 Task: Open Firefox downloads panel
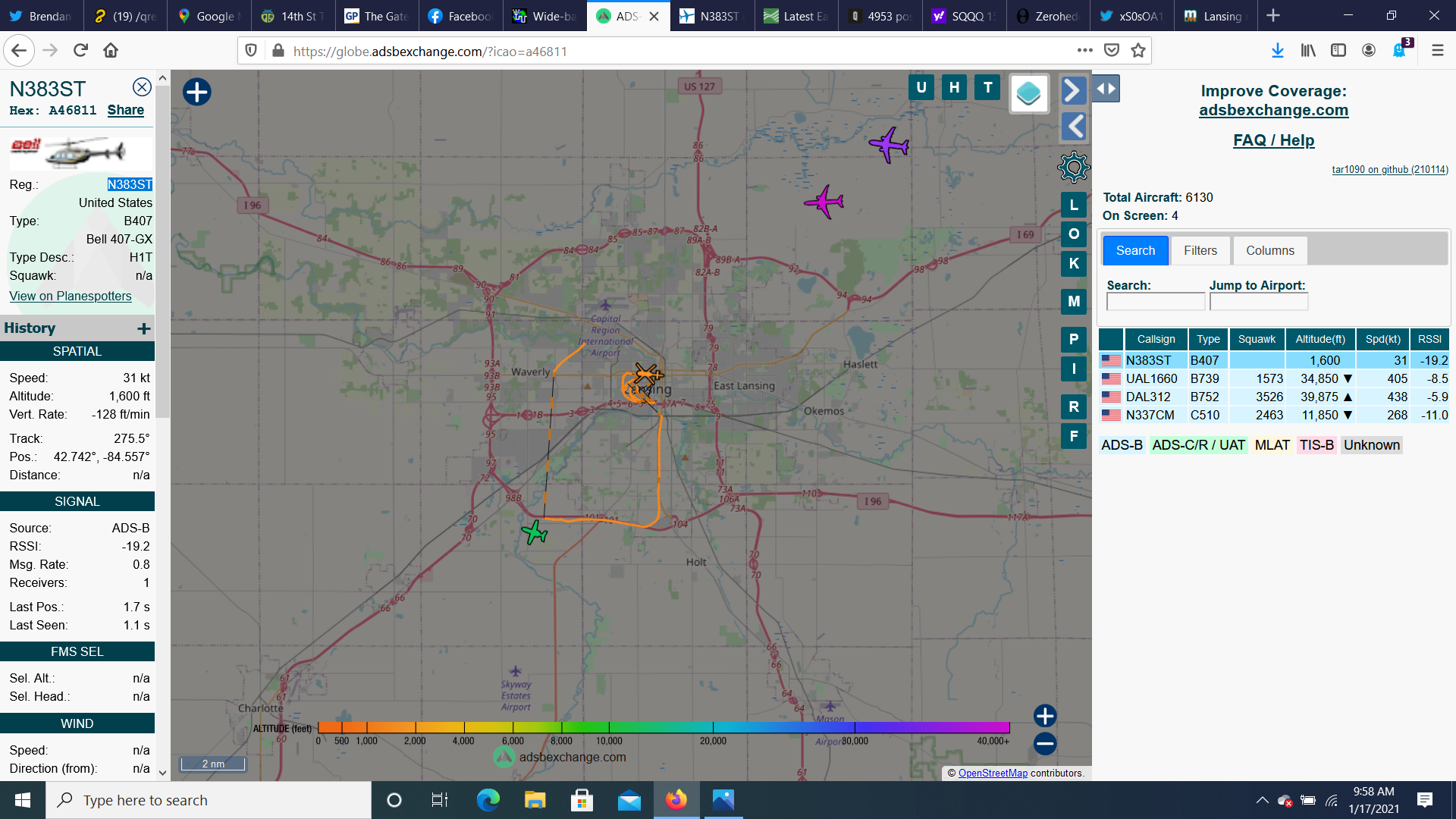(1277, 51)
